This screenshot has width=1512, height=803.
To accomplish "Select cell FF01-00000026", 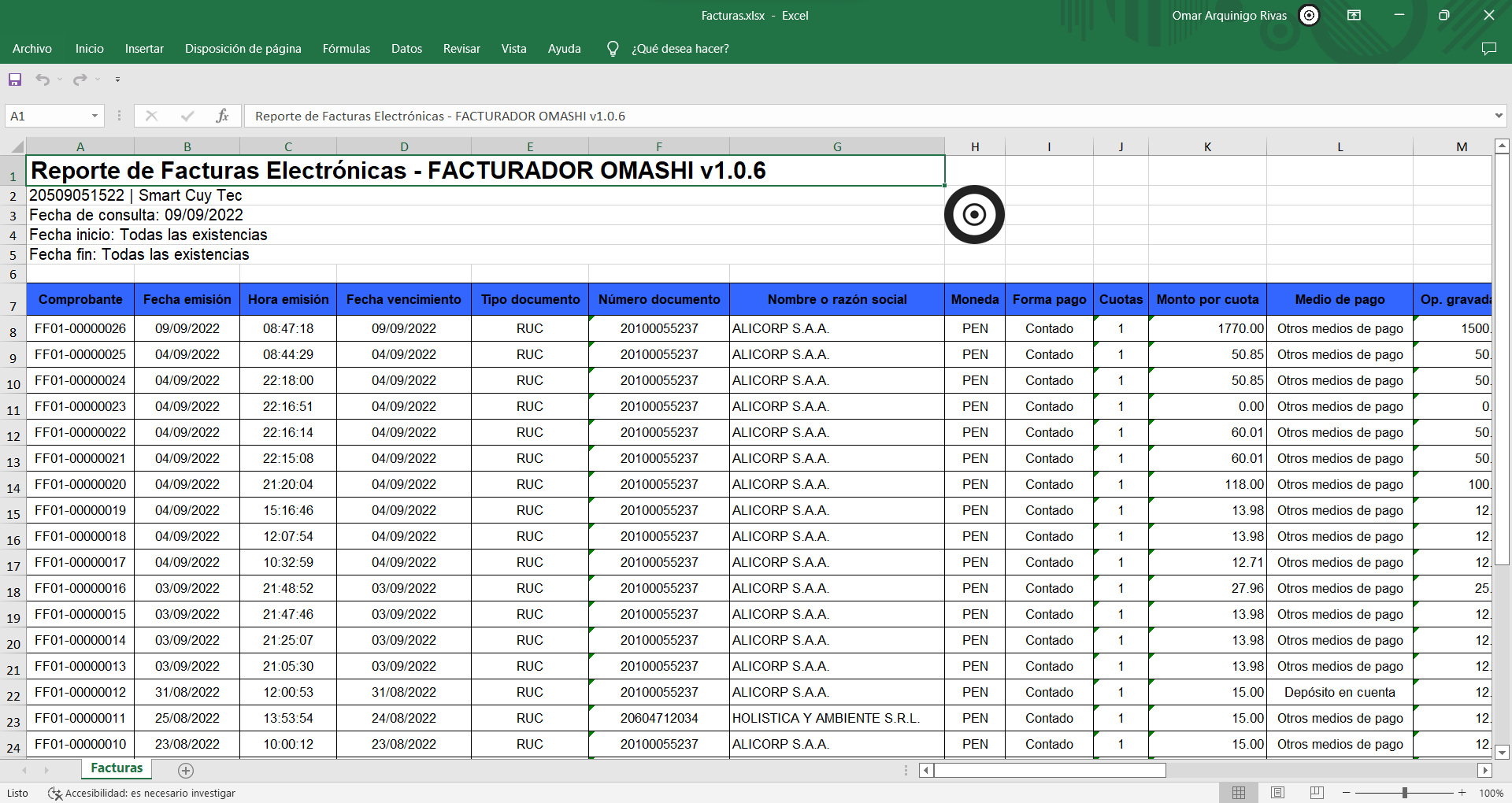I will [80, 328].
